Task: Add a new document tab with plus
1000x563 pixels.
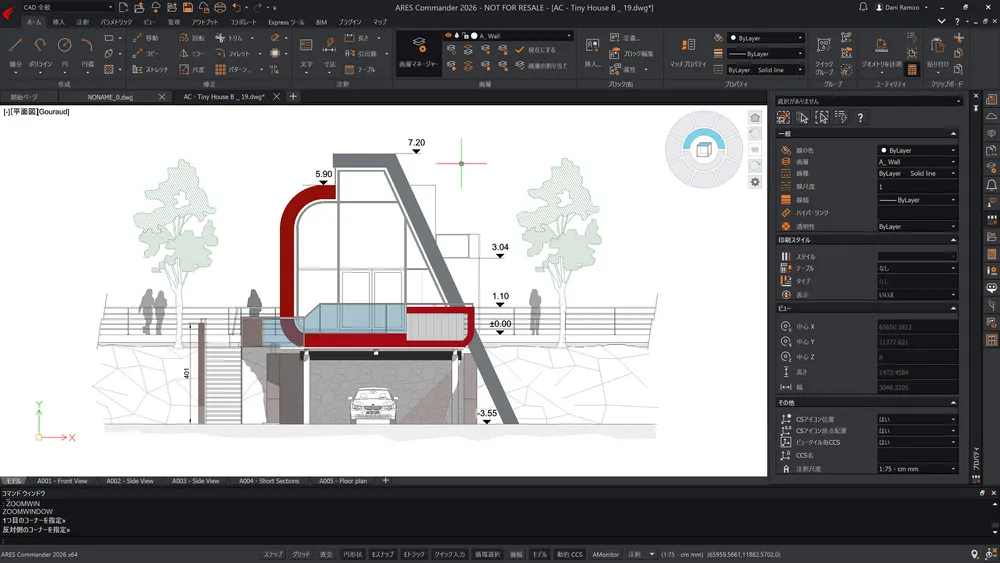Action: [293, 96]
